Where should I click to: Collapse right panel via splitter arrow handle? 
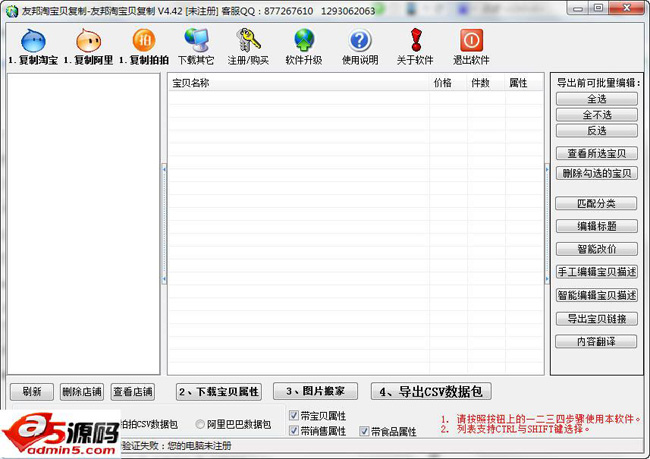click(547, 224)
